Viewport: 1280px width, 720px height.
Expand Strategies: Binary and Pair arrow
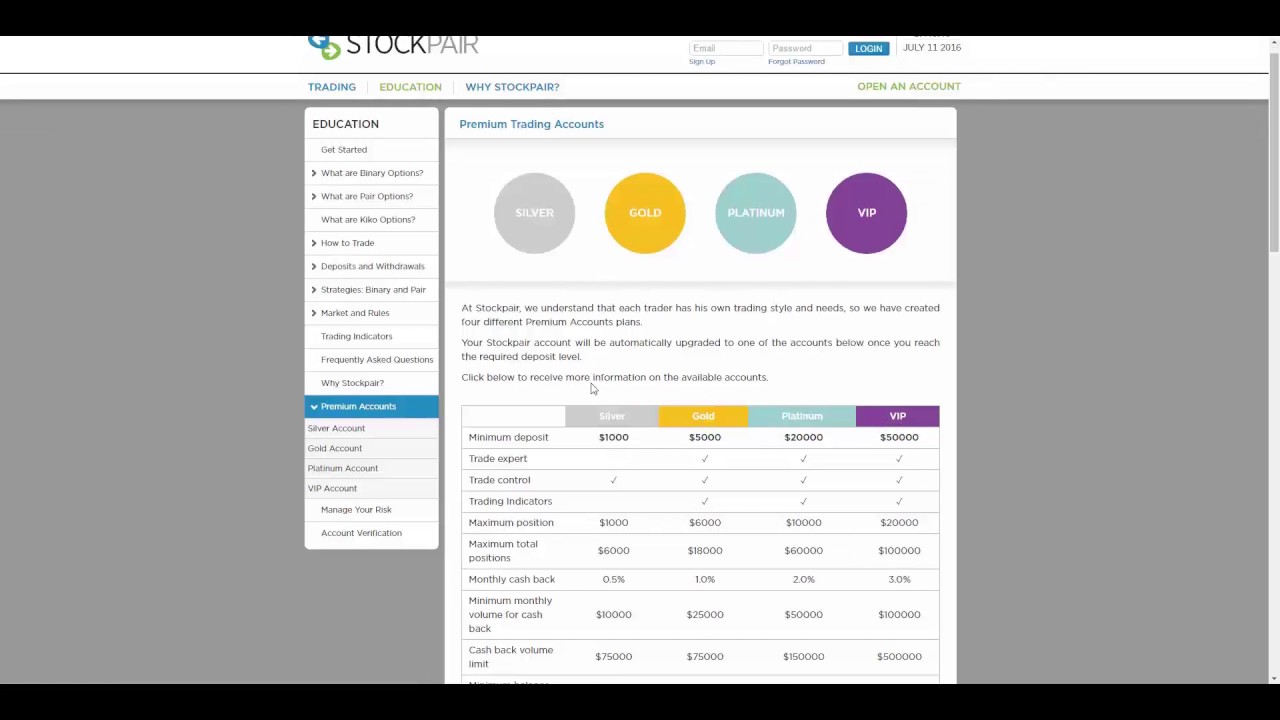tap(314, 289)
